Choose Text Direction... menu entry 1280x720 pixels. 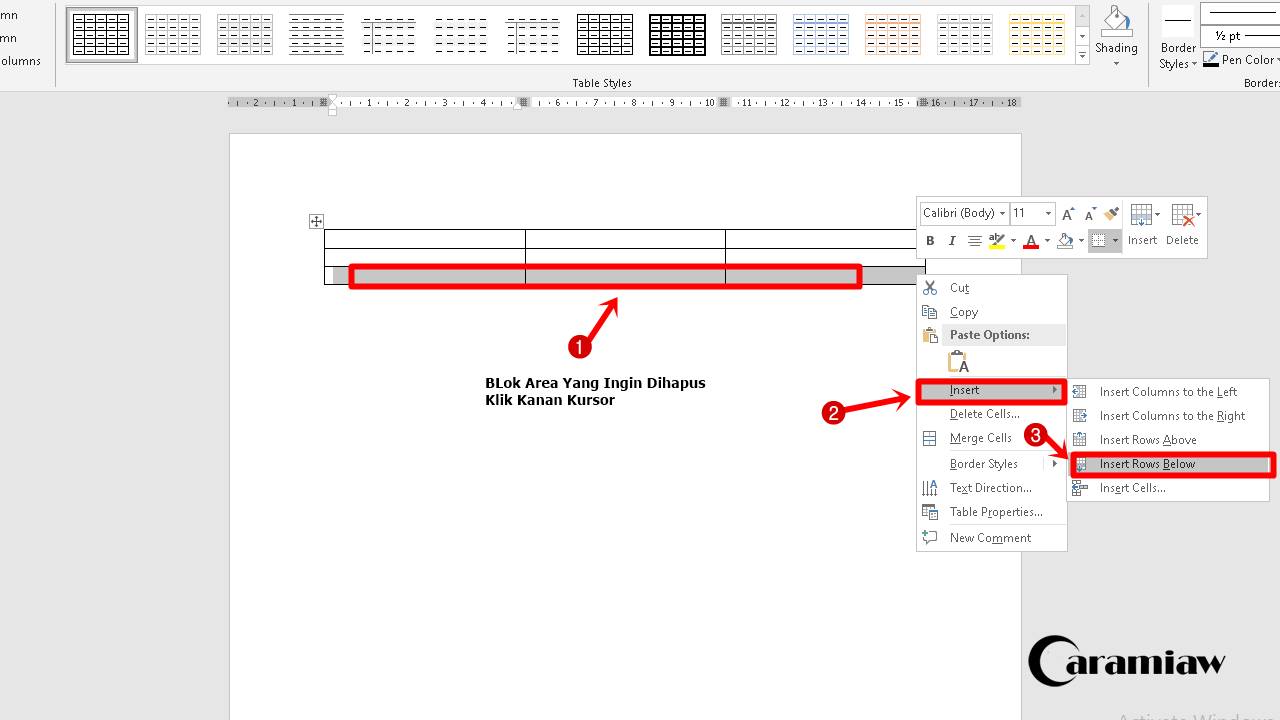[x=991, y=488]
